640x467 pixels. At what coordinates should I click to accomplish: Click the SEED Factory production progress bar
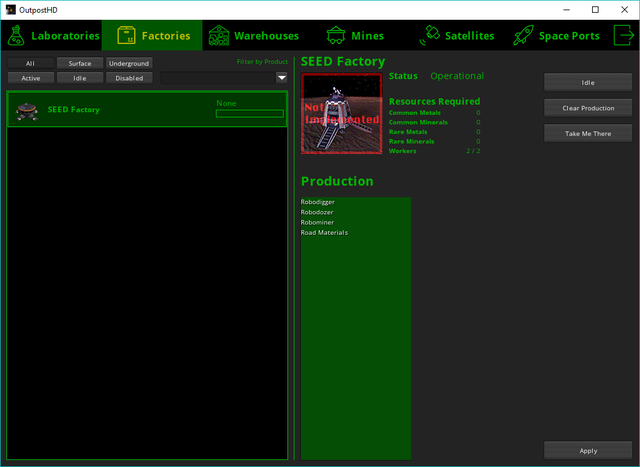click(x=249, y=114)
